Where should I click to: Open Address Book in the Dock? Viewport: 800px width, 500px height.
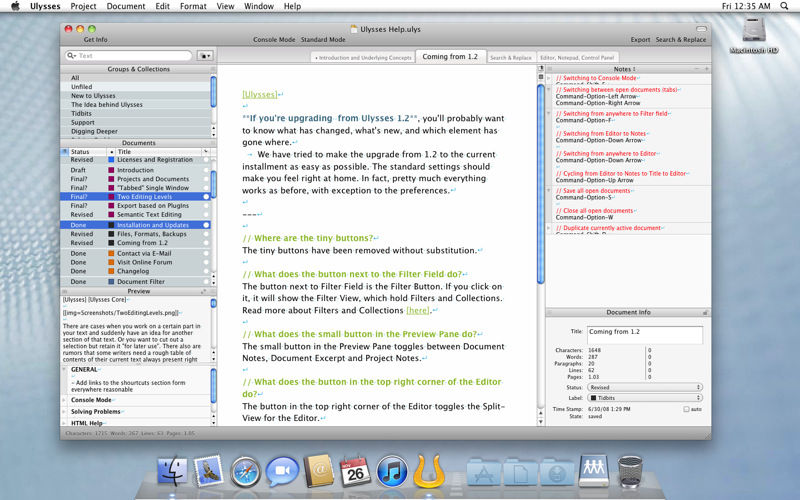(318, 471)
